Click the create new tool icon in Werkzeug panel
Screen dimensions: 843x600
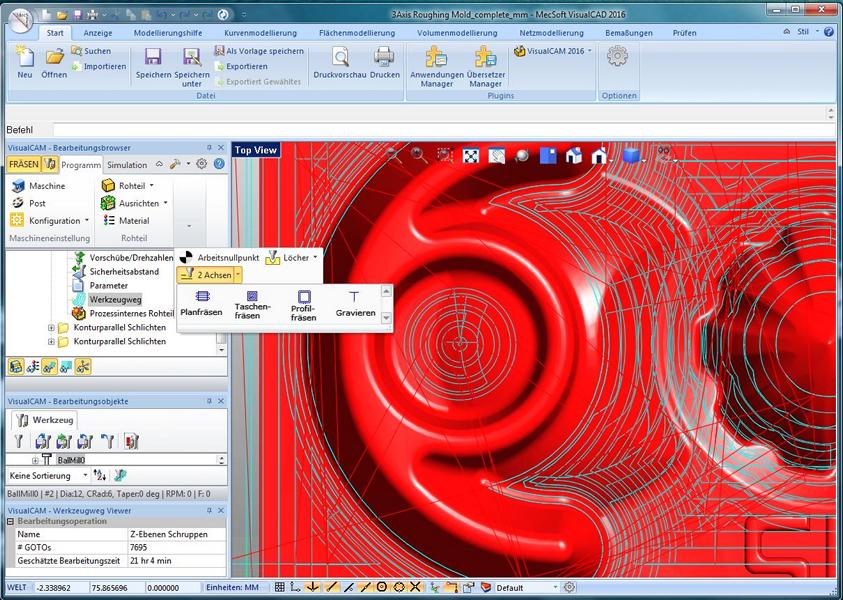pyautogui.click(x=19, y=441)
